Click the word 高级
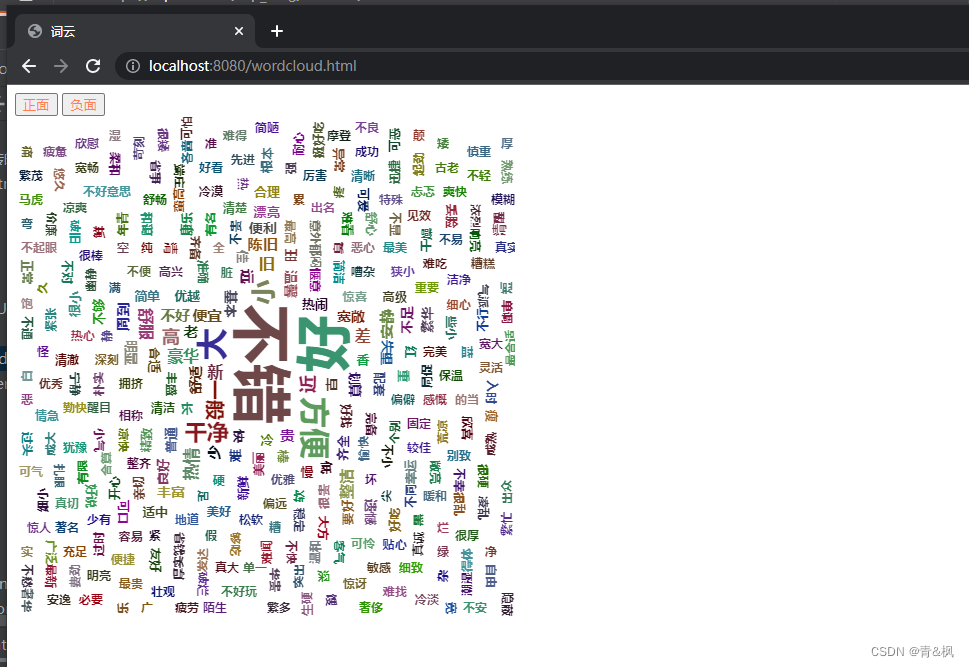The height and width of the screenshot is (667, 969). 394,297
